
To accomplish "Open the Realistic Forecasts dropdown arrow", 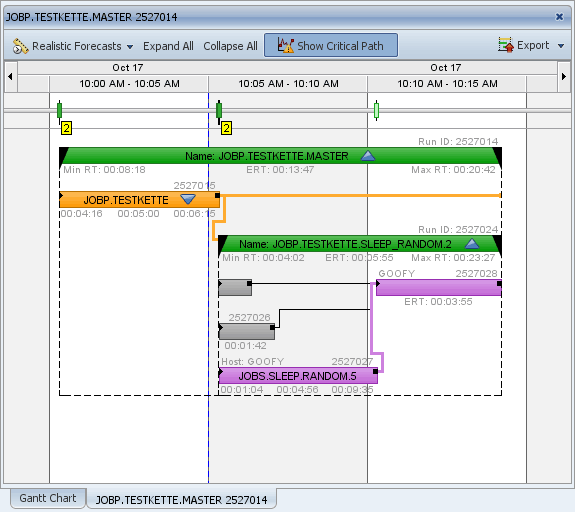I will point(130,47).
